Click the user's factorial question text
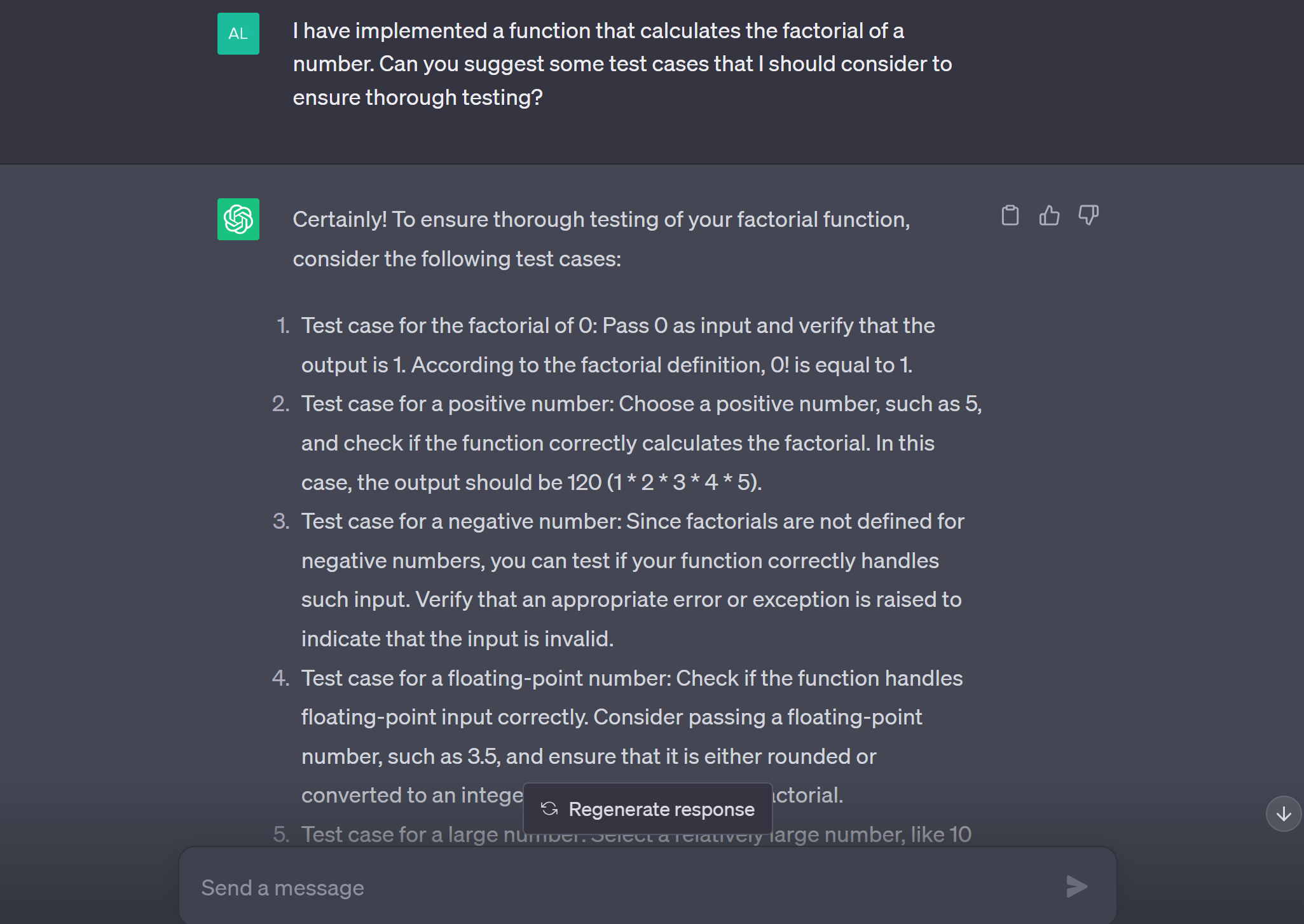The image size is (1304, 924). [x=622, y=64]
